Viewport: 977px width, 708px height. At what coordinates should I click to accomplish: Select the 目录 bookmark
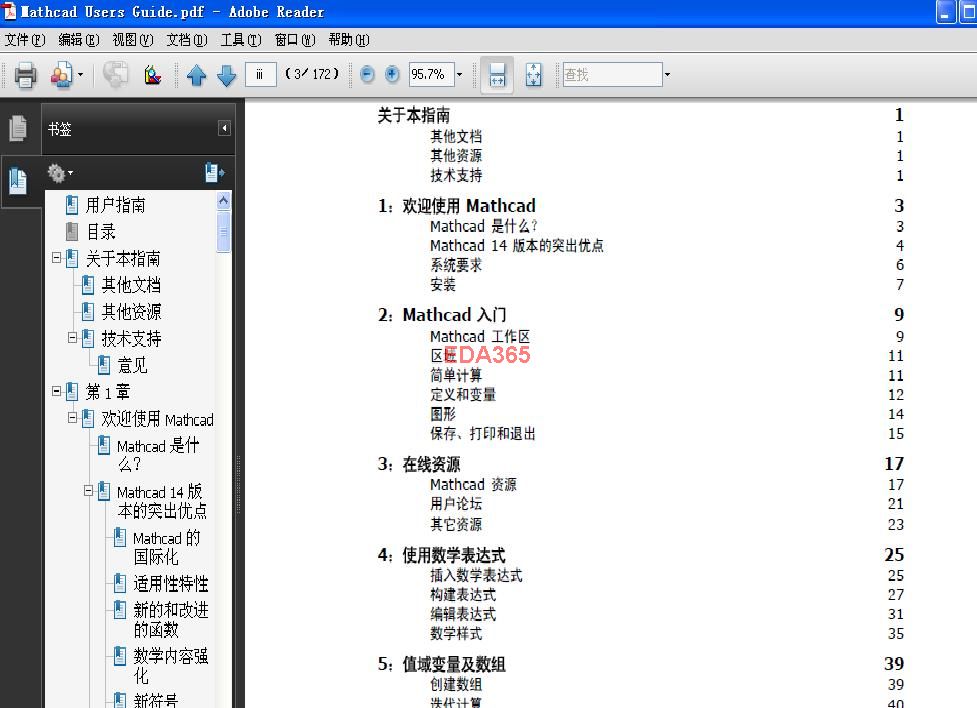(x=101, y=232)
